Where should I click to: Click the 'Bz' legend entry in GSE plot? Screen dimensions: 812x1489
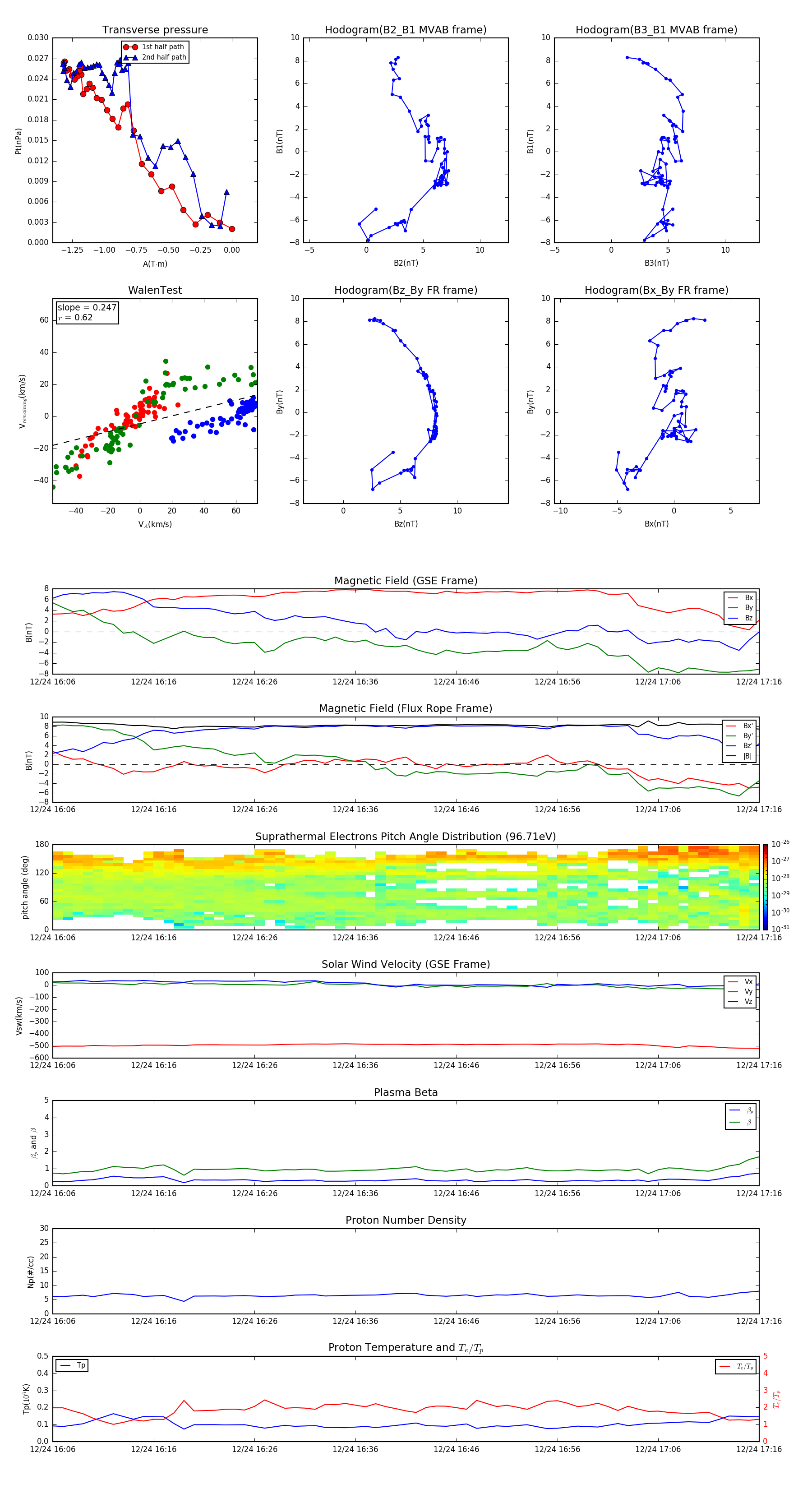pos(741,618)
